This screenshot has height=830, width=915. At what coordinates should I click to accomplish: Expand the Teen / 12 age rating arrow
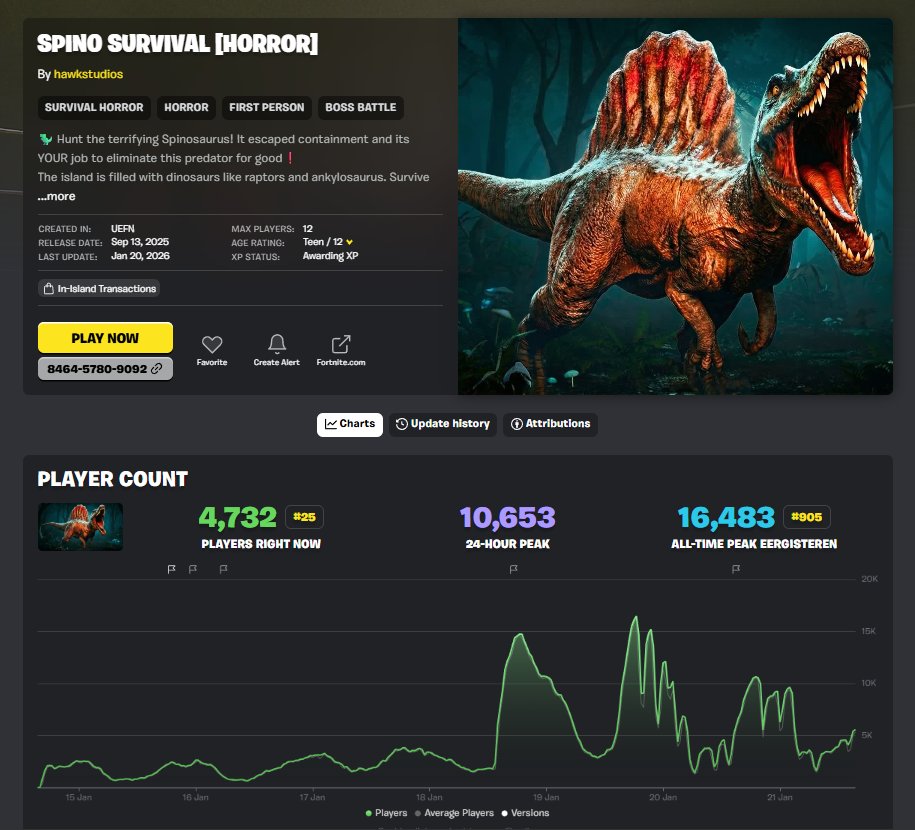(349, 242)
